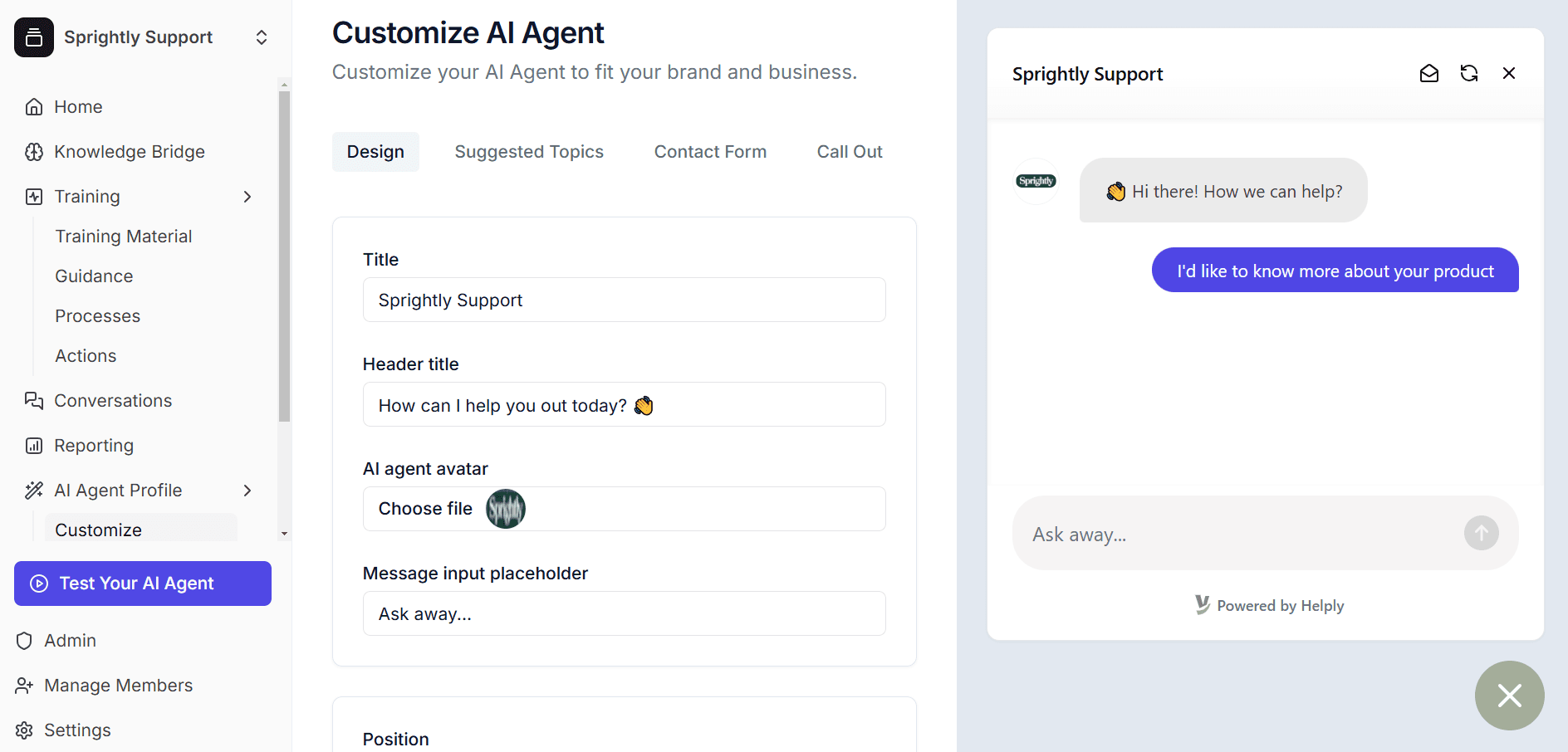1568x752 pixels.
Task: Click the send arrow in chat input
Action: [x=1482, y=533]
